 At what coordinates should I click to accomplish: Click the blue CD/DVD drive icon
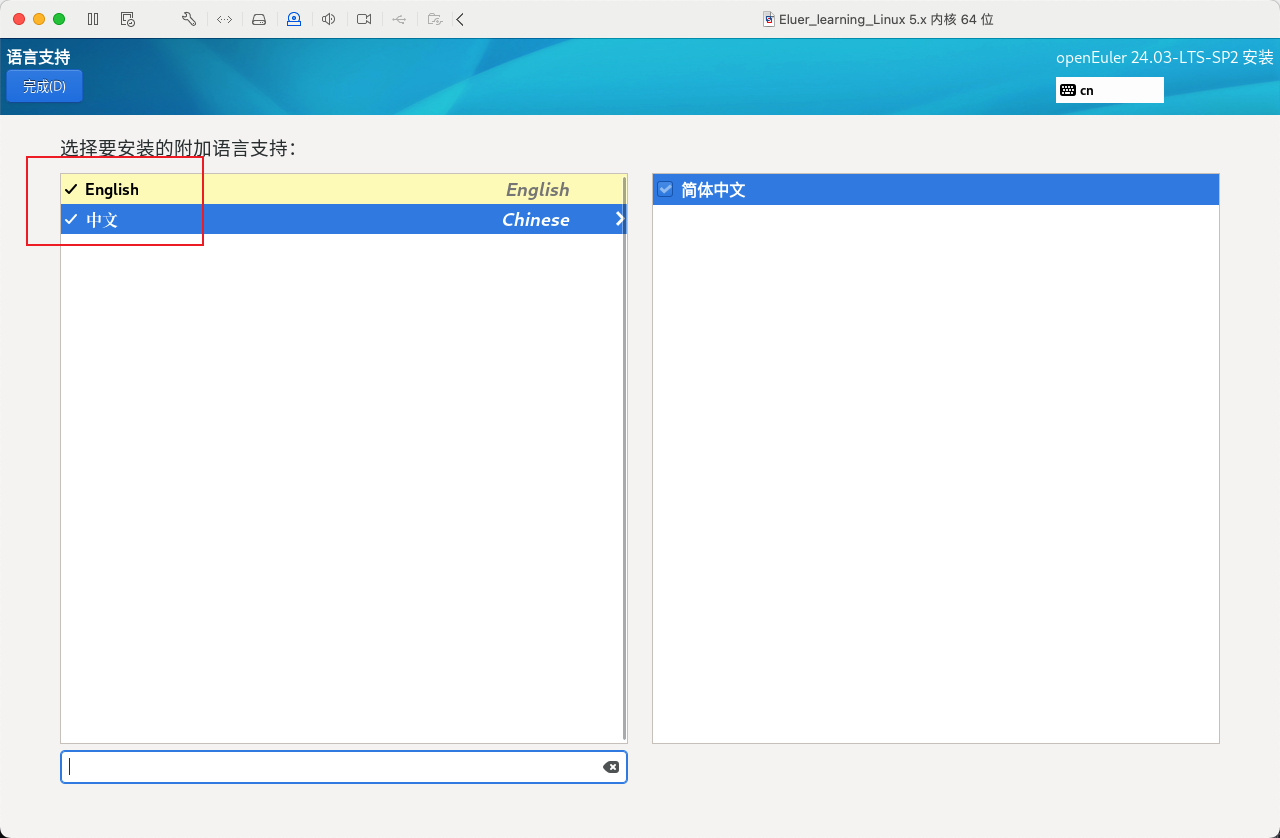[x=294, y=19]
